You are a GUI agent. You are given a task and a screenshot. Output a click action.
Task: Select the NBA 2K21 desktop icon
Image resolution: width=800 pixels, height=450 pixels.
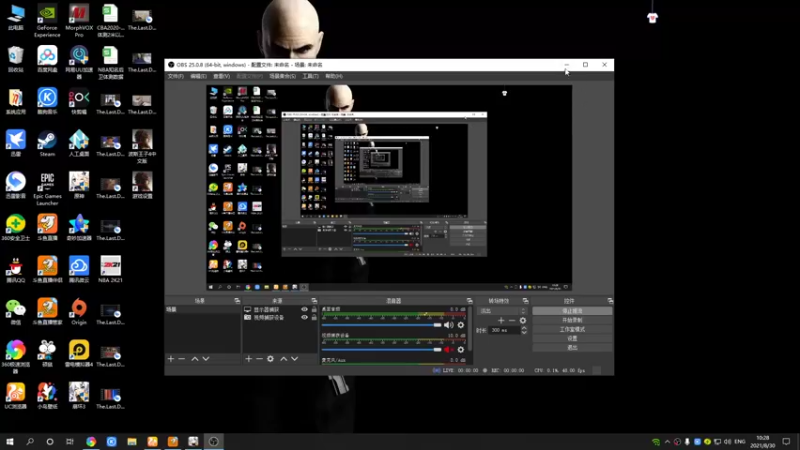pyautogui.click(x=110, y=270)
